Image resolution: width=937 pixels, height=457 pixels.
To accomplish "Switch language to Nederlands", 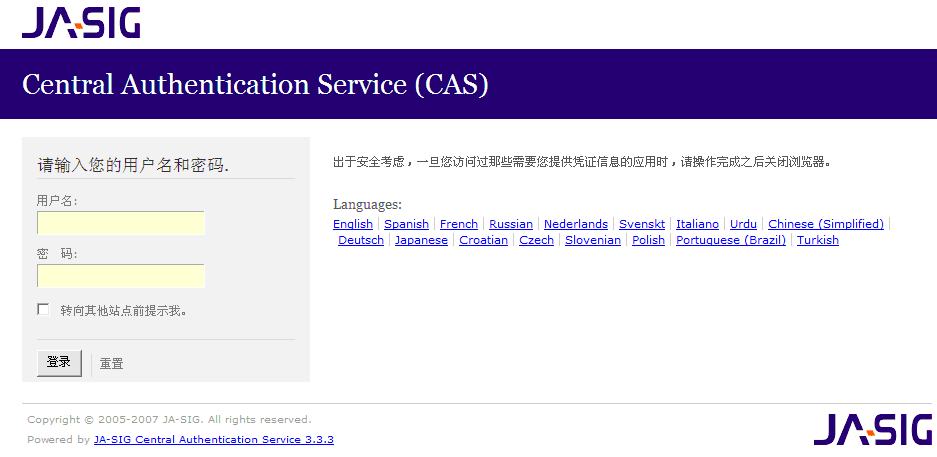I will click(576, 224).
